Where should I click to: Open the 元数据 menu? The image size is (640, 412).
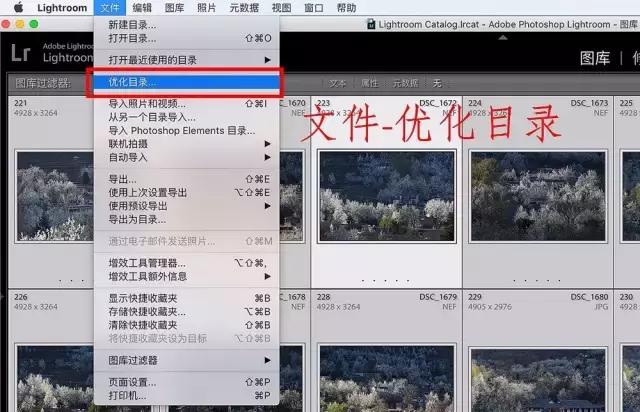(244, 8)
